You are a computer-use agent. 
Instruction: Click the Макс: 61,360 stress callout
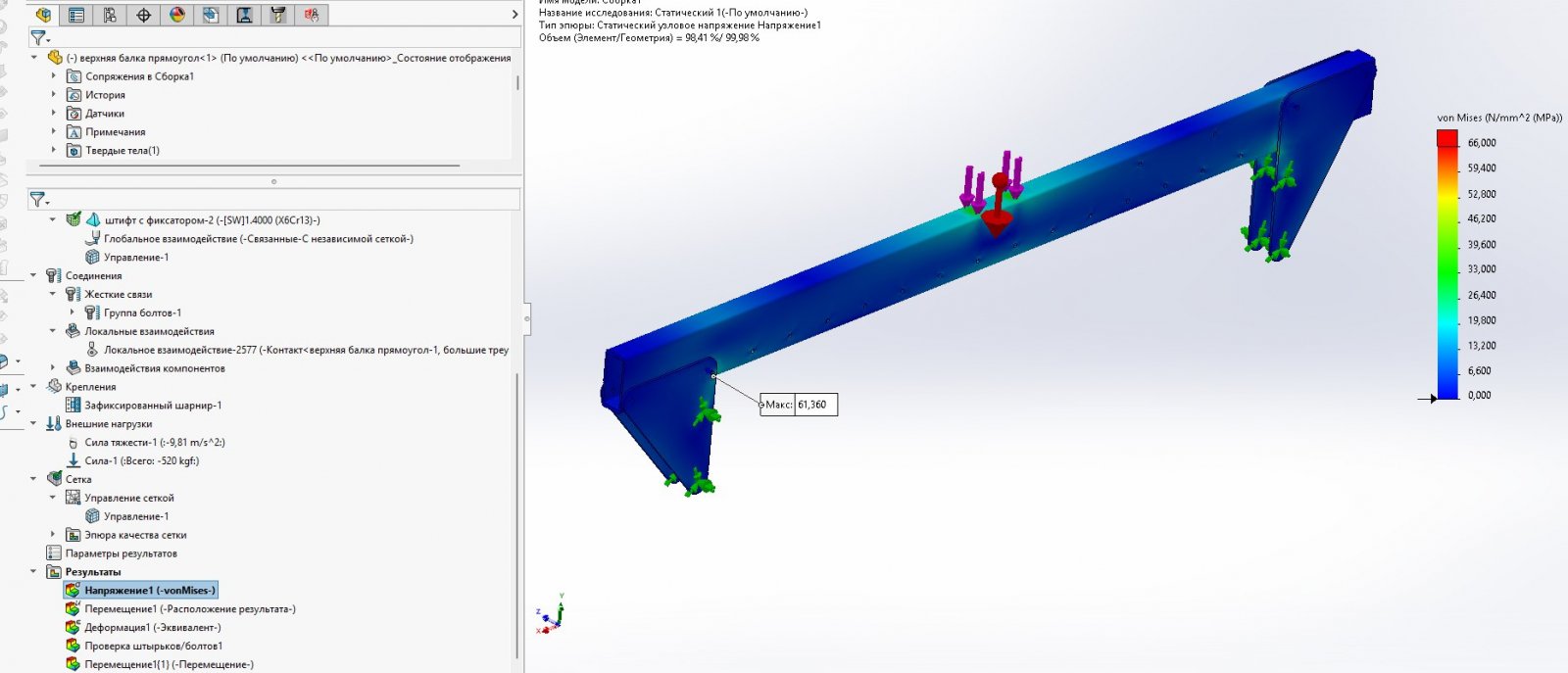point(799,405)
